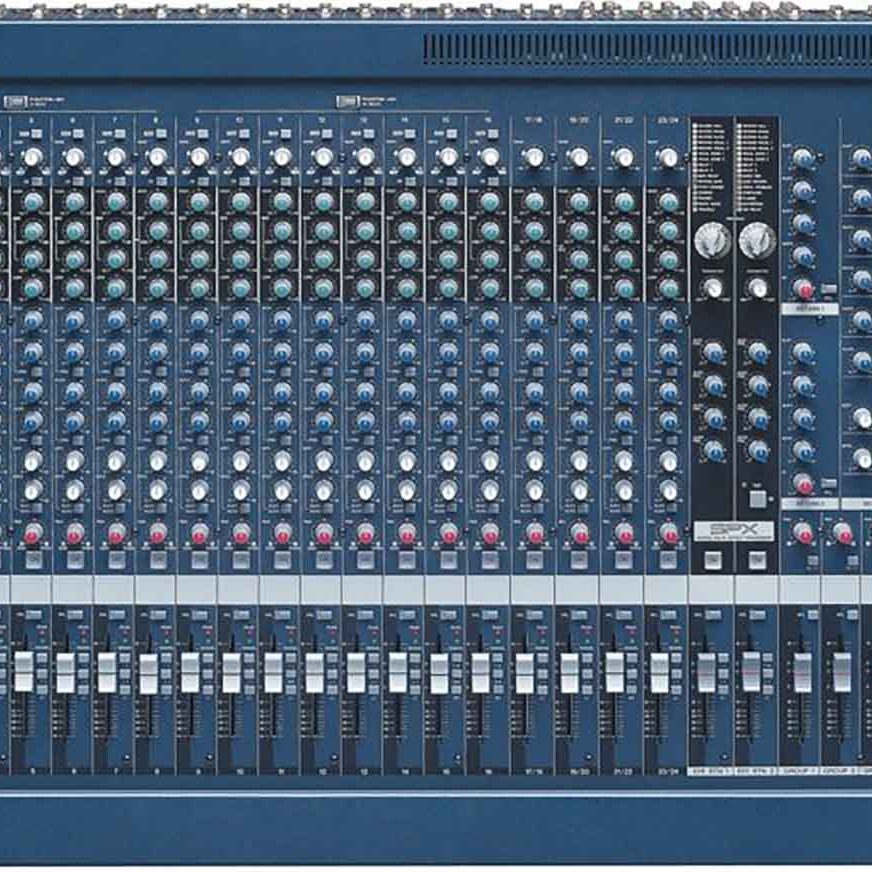This screenshot has height=872, width=872.
Task: Click the channel 17/18 fader cap
Action: pos(524,672)
